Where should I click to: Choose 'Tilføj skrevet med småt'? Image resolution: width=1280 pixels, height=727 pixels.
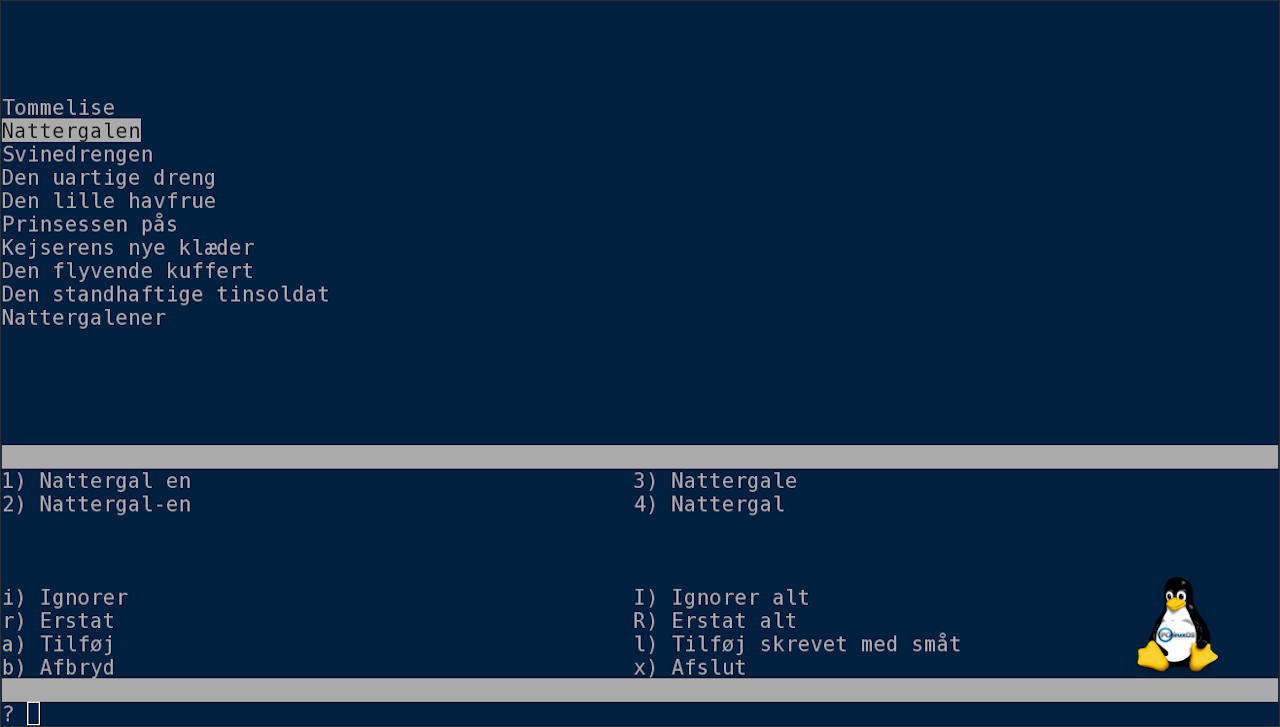[x=797, y=644]
